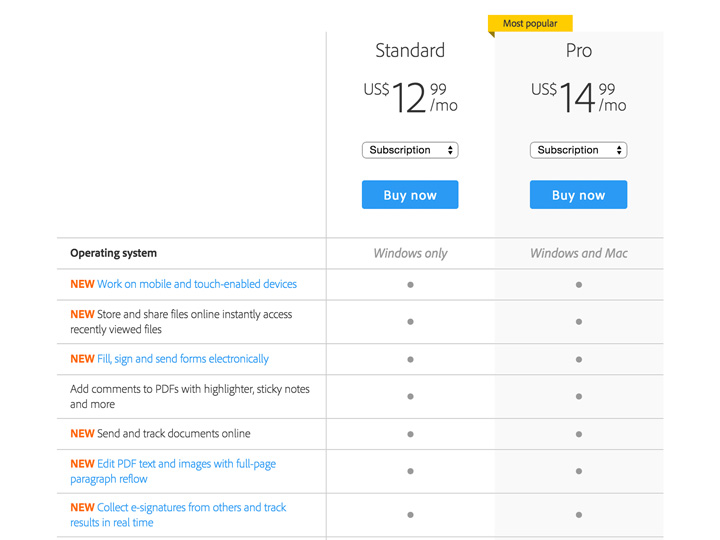Click the Operating system row label

pyautogui.click(x=113, y=253)
